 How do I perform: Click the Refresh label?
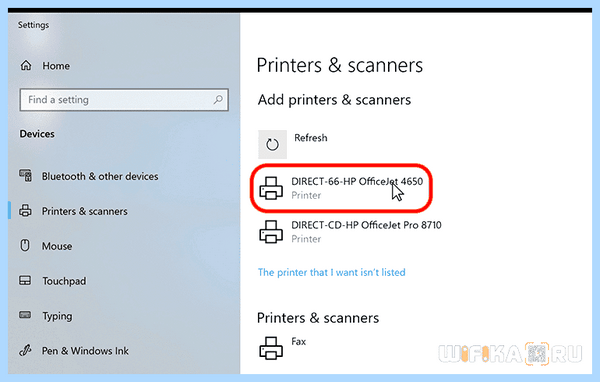click(x=311, y=138)
